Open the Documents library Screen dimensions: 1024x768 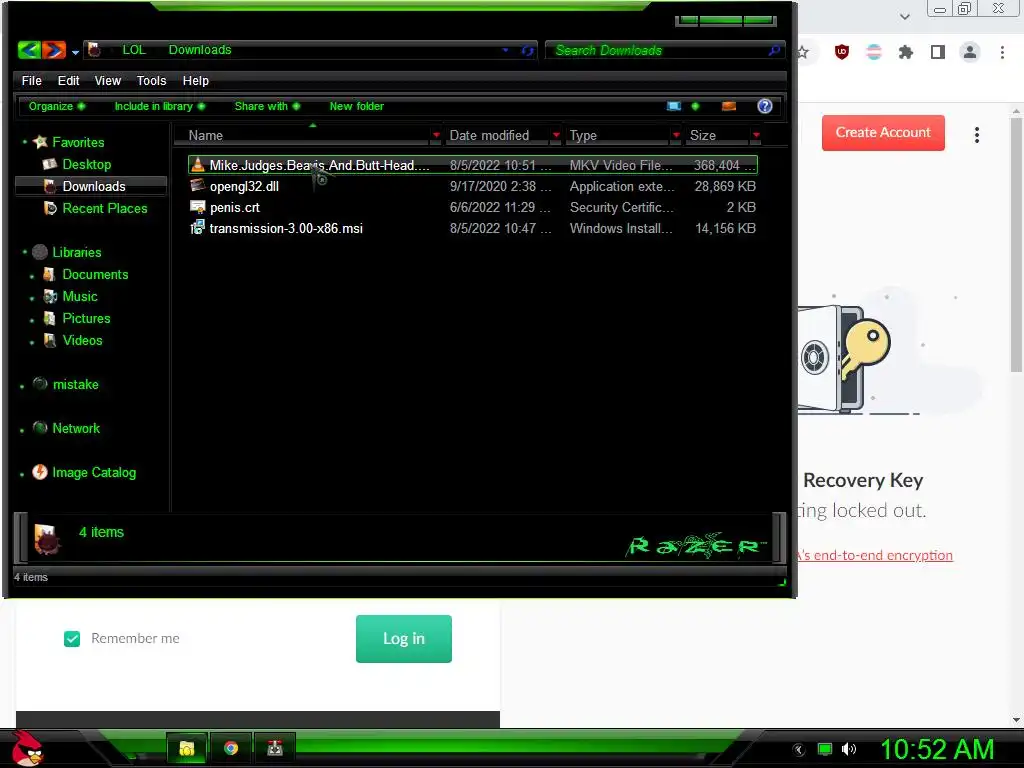95,274
